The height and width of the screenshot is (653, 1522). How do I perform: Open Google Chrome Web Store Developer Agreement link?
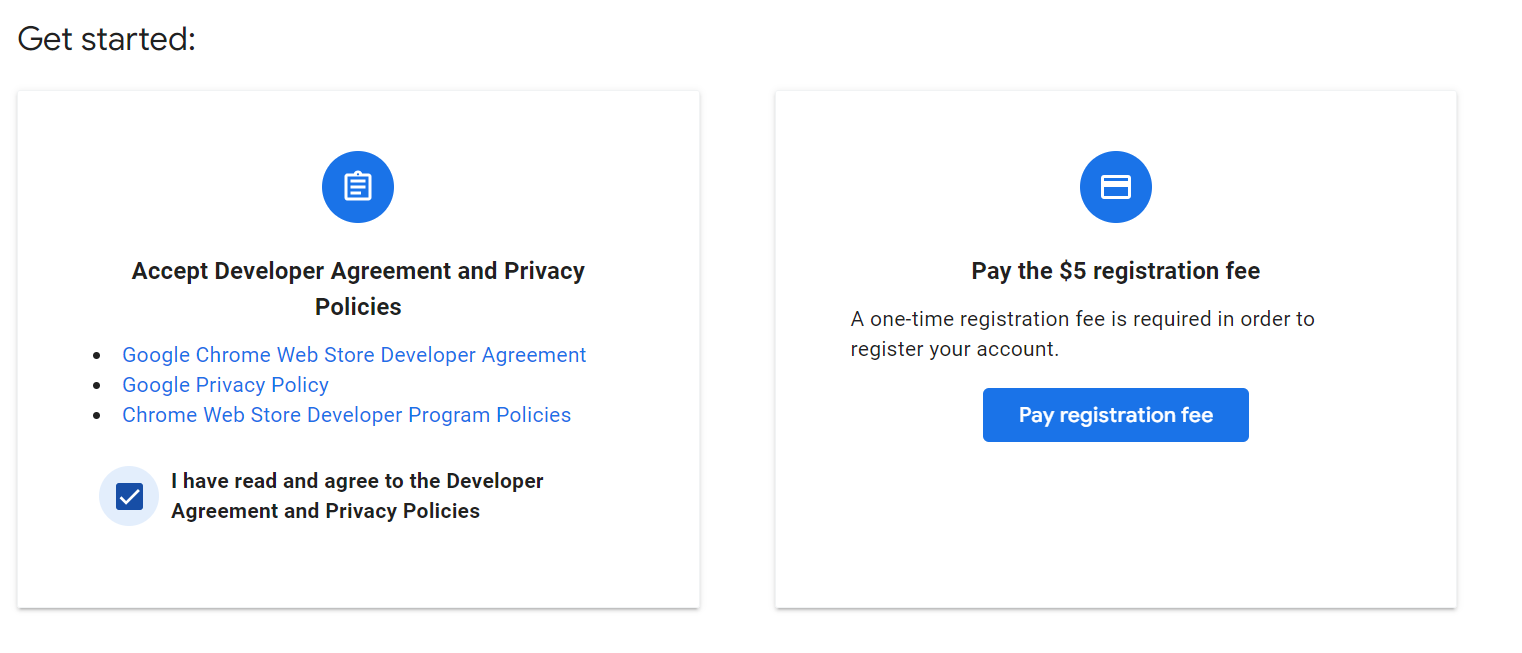pos(354,355)
